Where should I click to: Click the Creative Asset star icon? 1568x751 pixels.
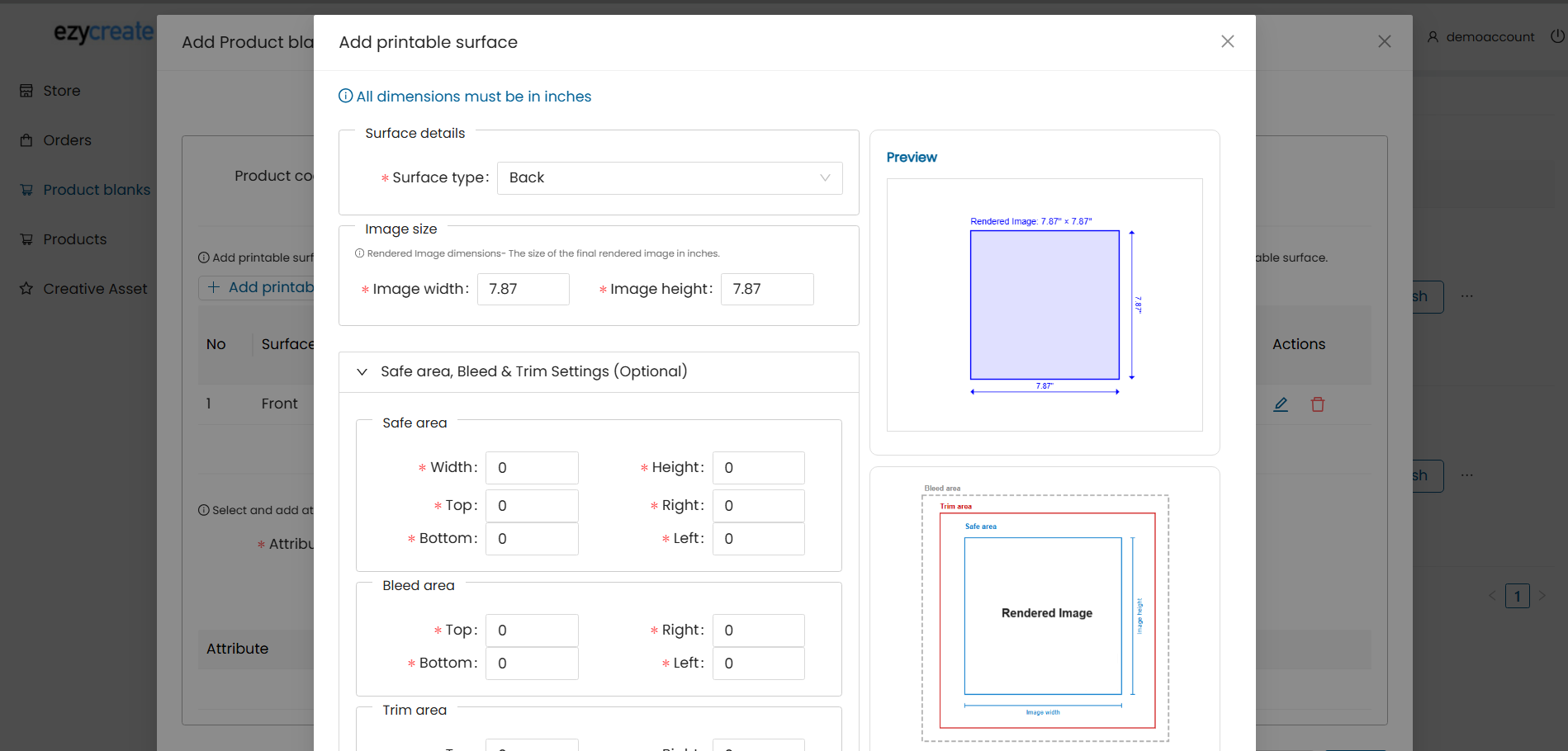[x=26, y=289]
